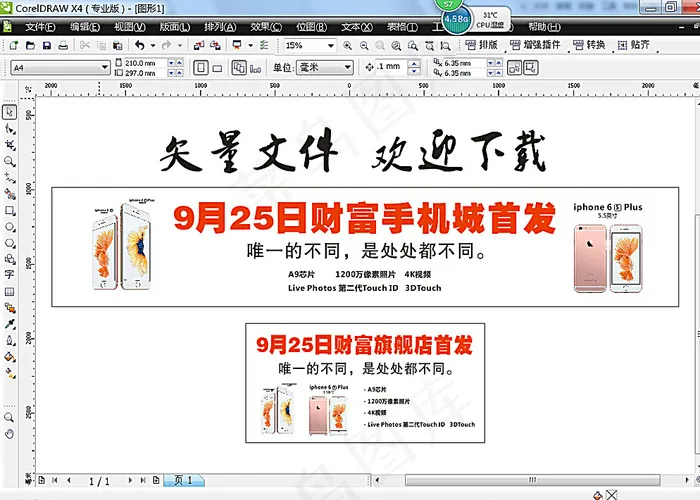Screen dimensions: 700x500
Task: Open the 版面(L) menu
Action: pos(175,27)
